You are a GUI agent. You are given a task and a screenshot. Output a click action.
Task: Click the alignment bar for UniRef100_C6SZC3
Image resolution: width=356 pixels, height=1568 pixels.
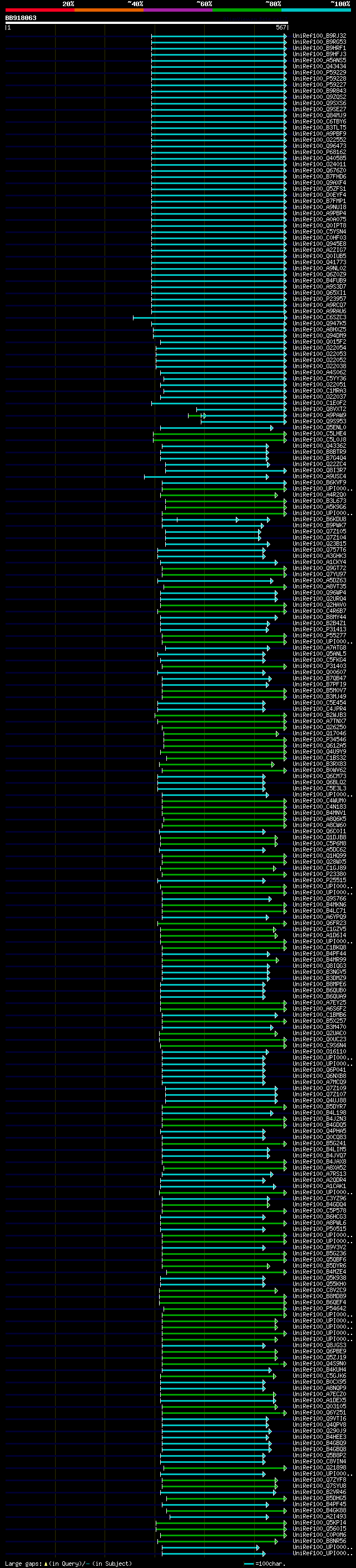[210, 318]
